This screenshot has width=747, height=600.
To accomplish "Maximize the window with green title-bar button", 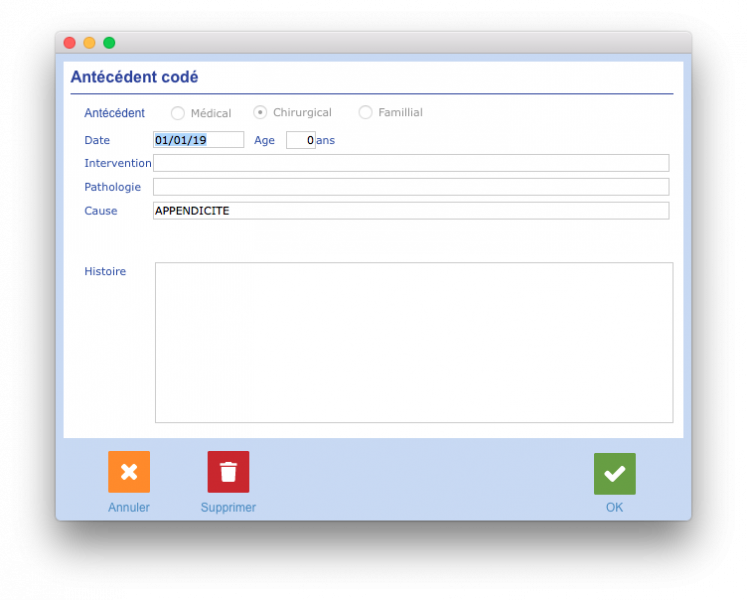I will (109, 43).
